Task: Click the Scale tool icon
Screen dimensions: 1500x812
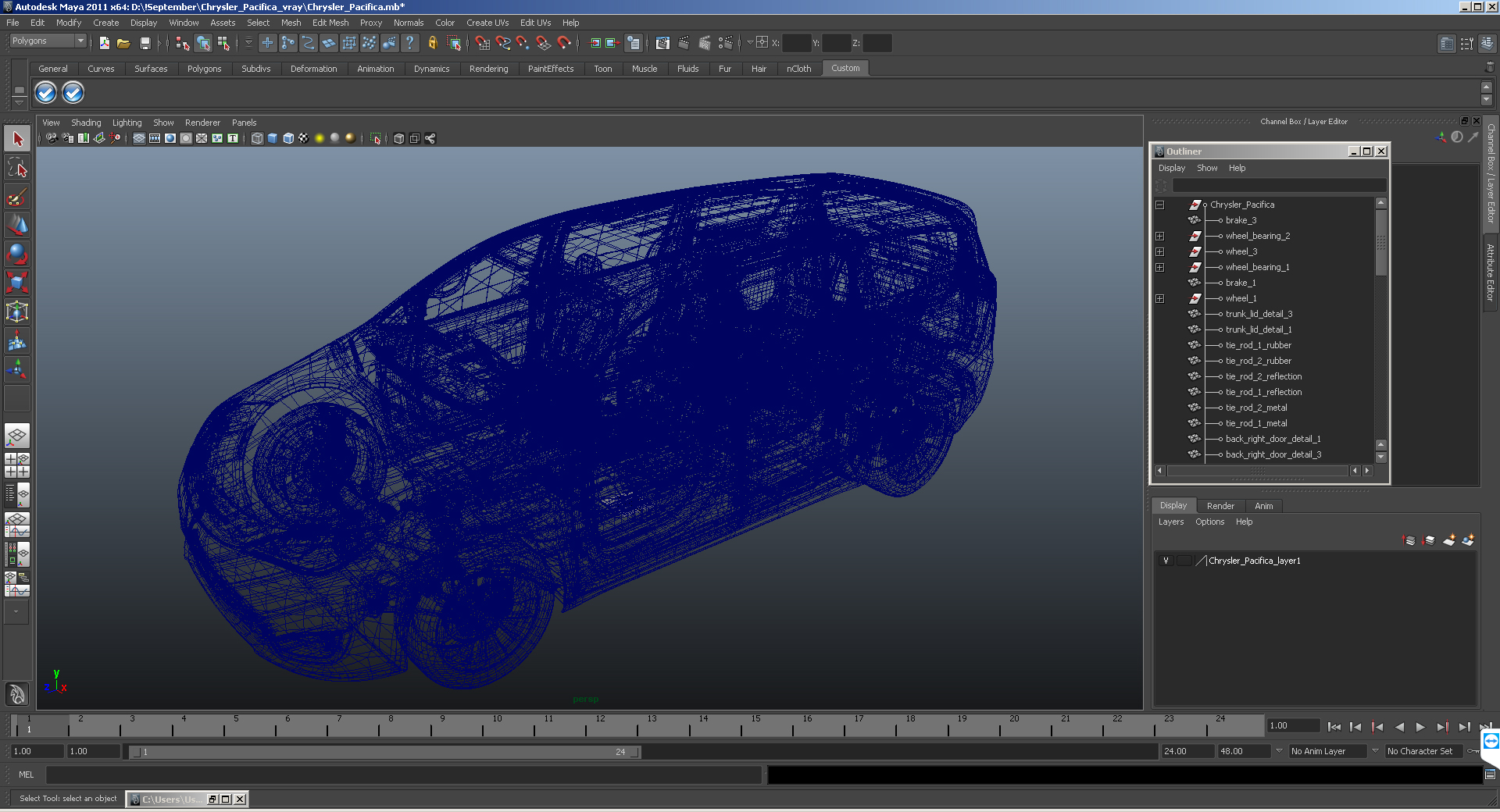Action: (17, 282)
